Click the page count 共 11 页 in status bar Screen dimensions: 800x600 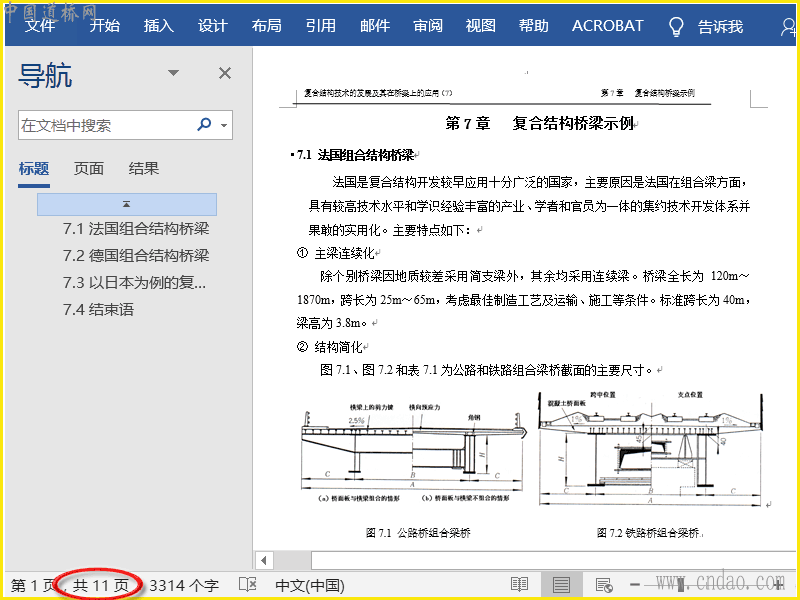(100, 585)
